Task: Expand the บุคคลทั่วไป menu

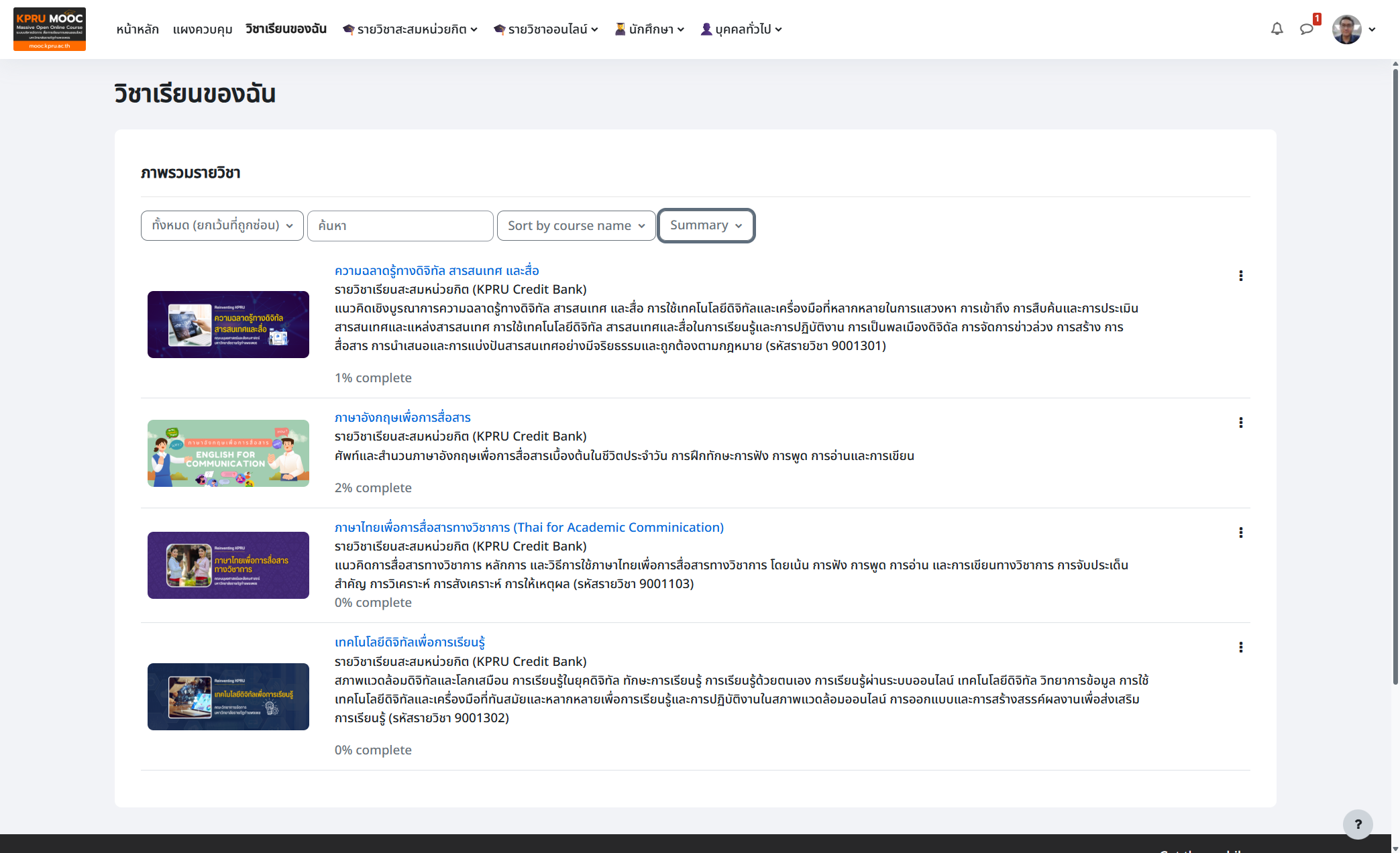Action: pos(741,29)
